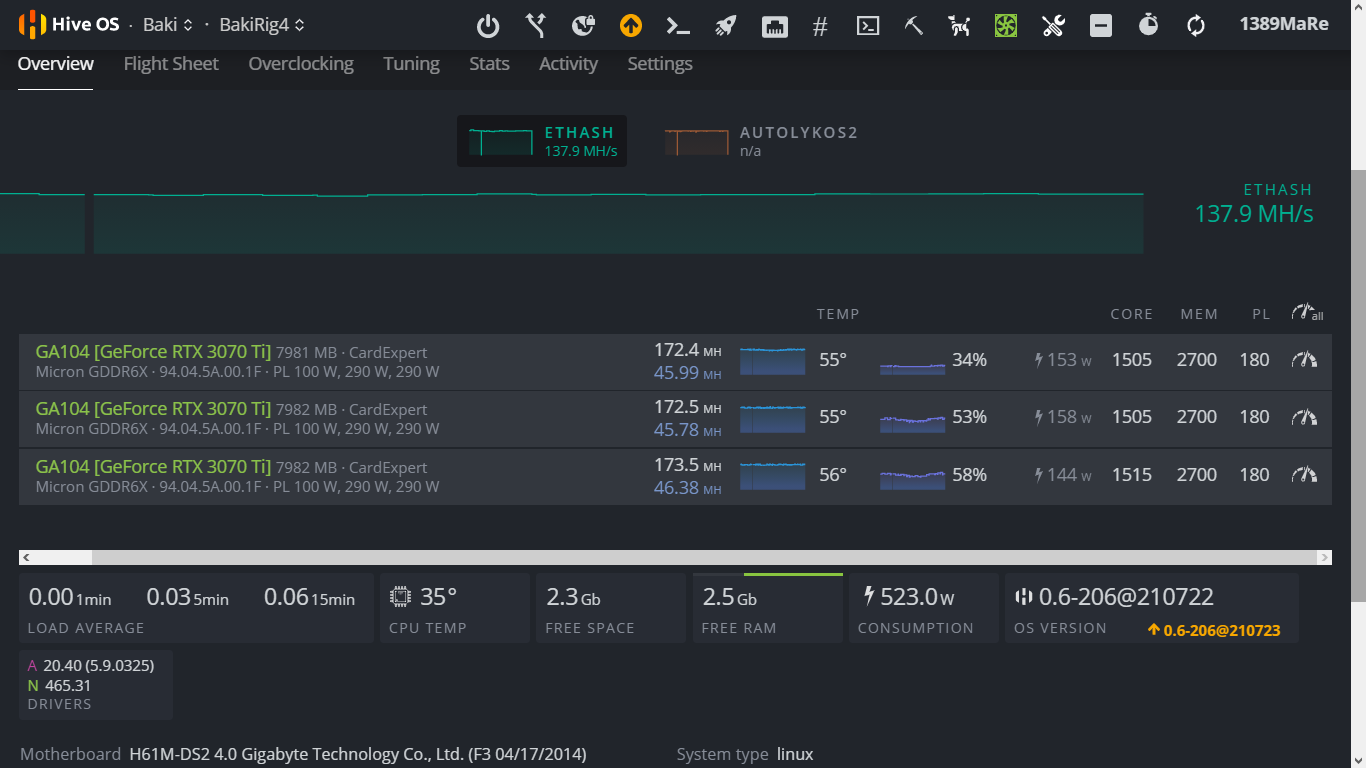This screenshot has width=1366, height=768.
Task: Open the BakiRig4 rig dropdown
Action: tap(262, 24)
